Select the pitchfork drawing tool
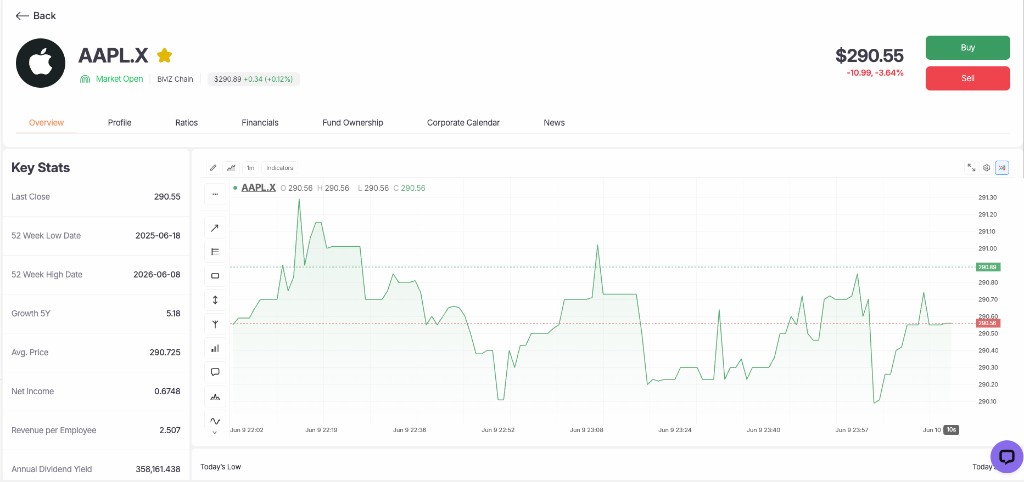The image size is (1024, 482). 215,324
